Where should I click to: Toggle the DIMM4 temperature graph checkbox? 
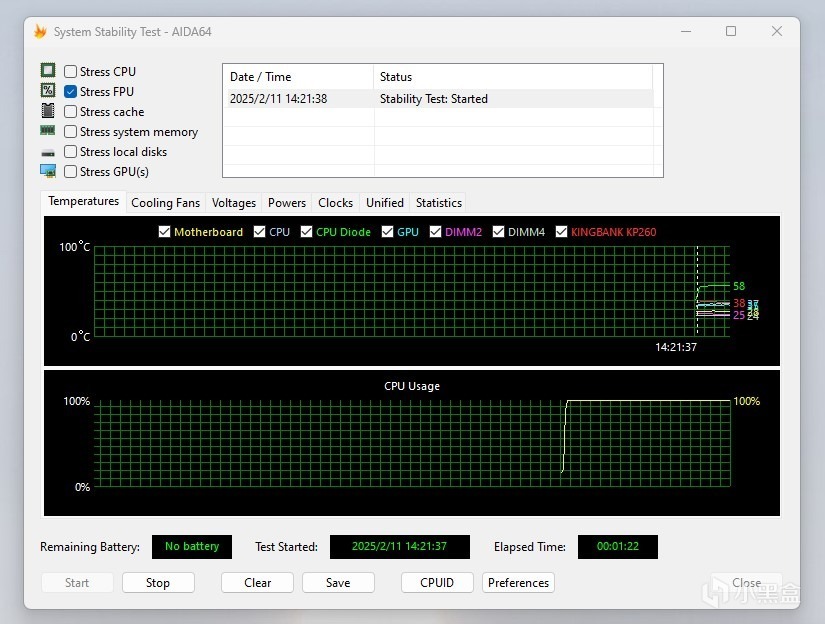(x=498, y=232)
